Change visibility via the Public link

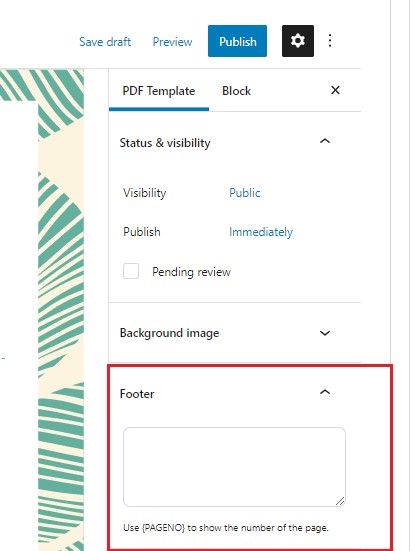(245, 193)
